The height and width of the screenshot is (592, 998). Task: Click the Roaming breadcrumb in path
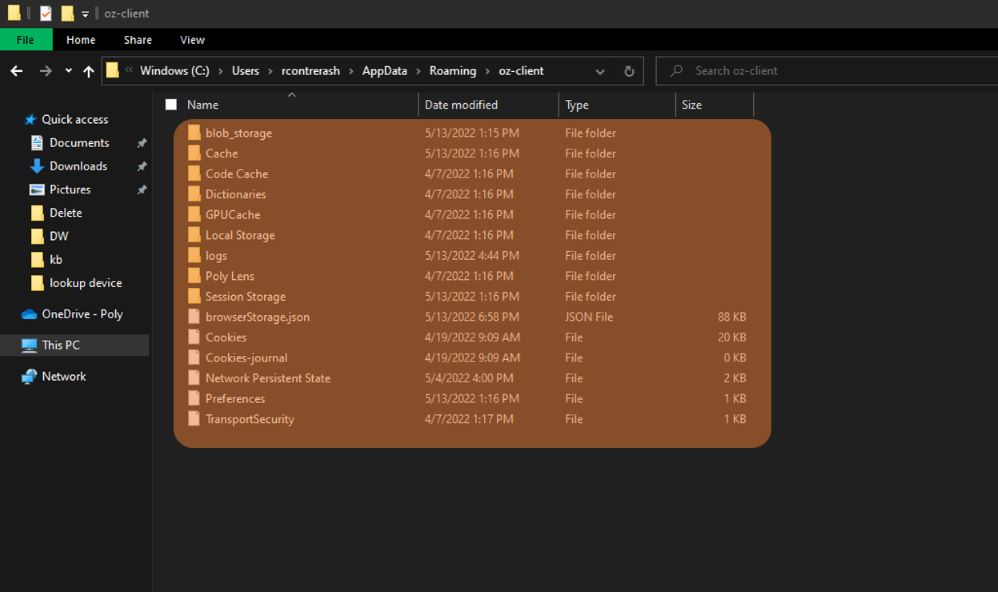tap(452, 71)
